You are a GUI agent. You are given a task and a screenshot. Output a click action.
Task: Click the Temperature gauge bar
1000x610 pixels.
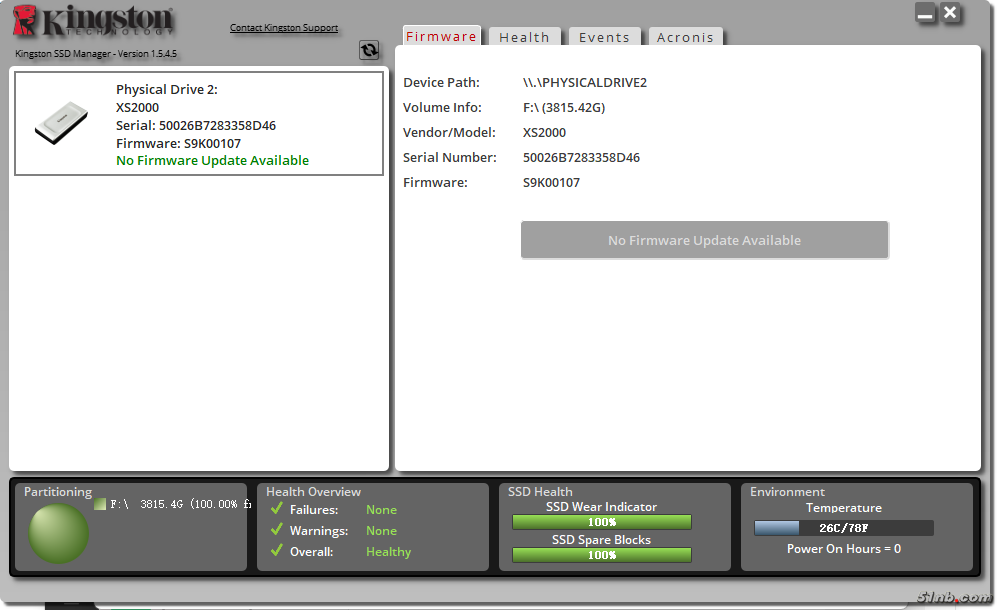click(x=843, y=528)
